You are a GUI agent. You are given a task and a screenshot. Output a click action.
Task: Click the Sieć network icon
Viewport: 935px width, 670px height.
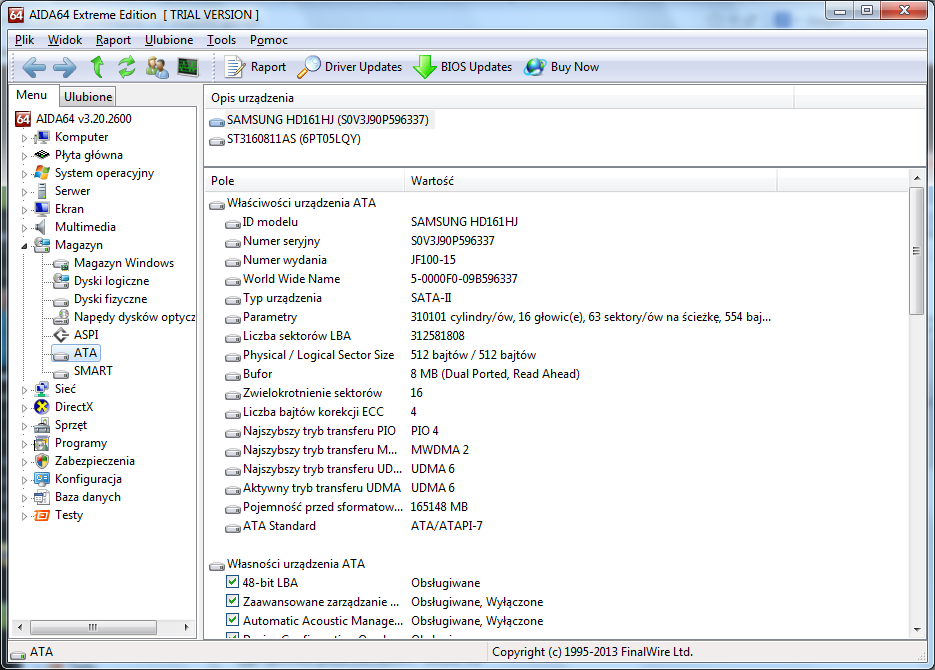(x=42, y=389)
